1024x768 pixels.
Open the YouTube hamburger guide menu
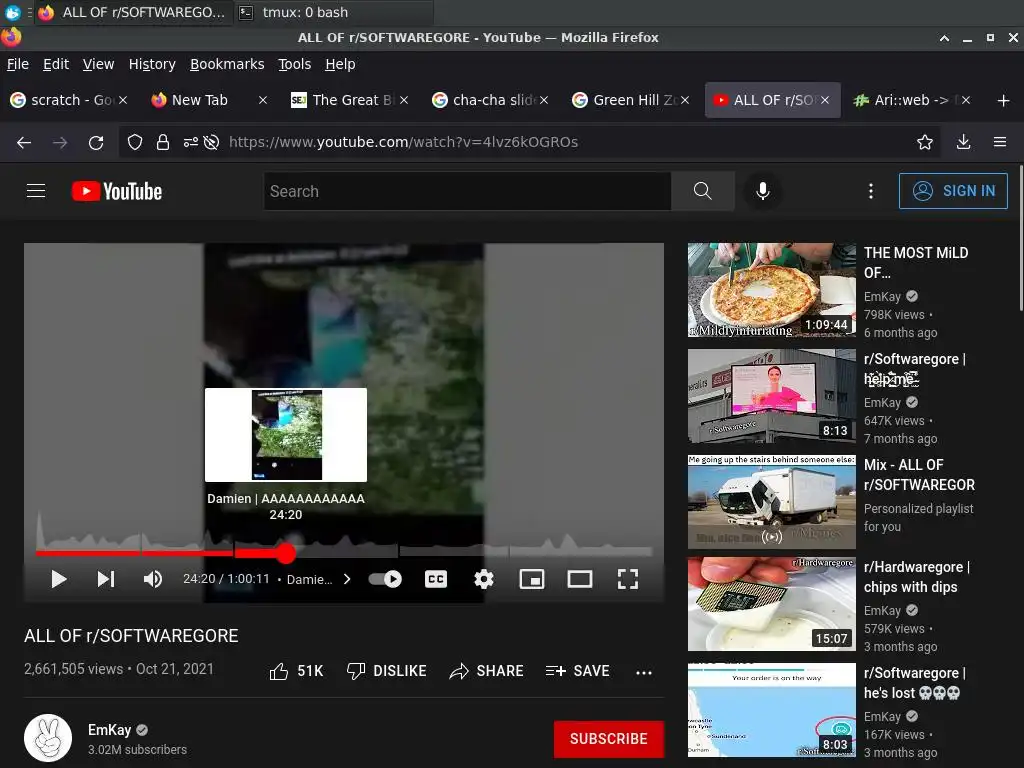(x=36, y=191)
